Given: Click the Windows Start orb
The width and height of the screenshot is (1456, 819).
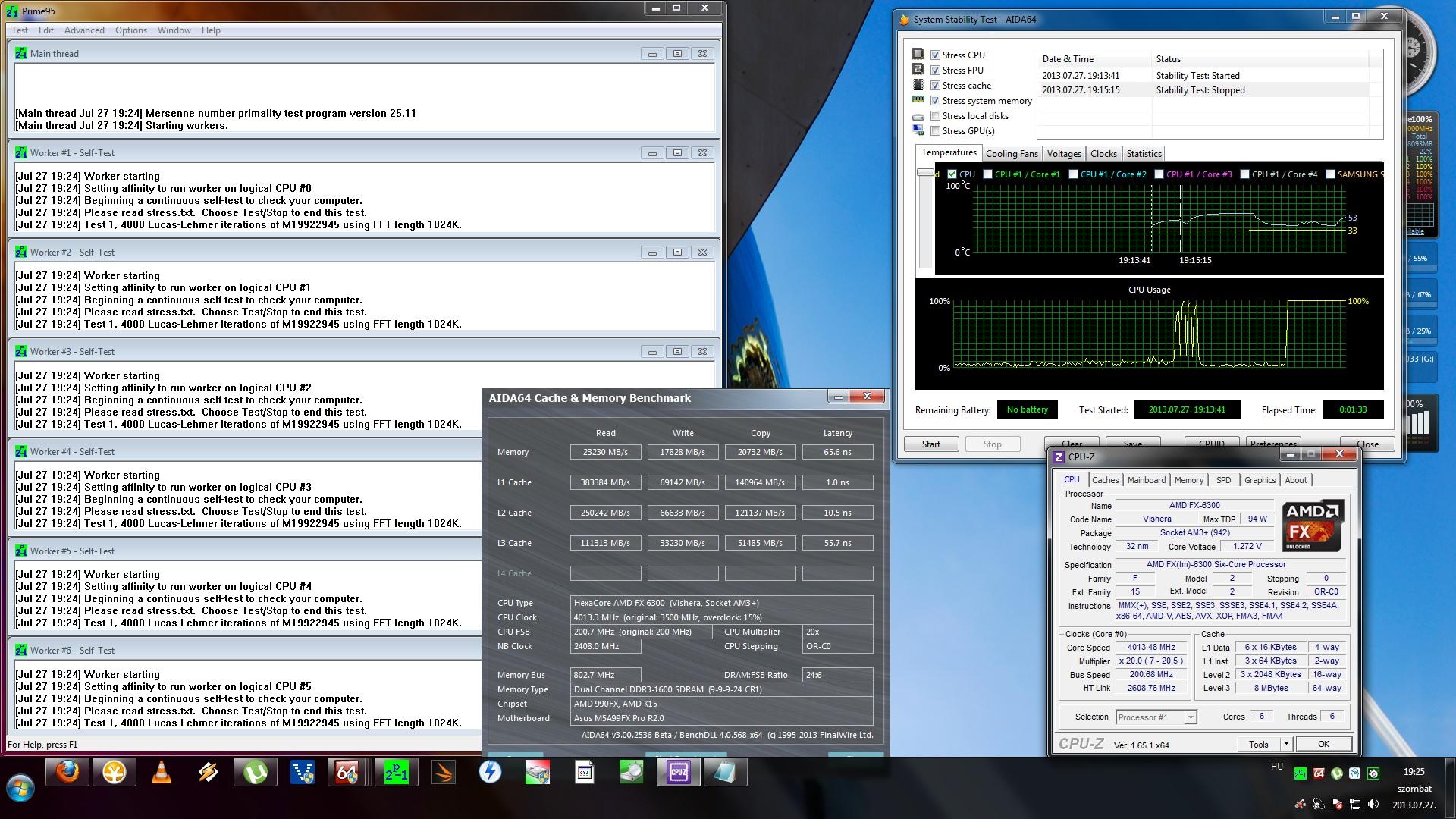Looking at the screenshot, I should coord(20,789).
